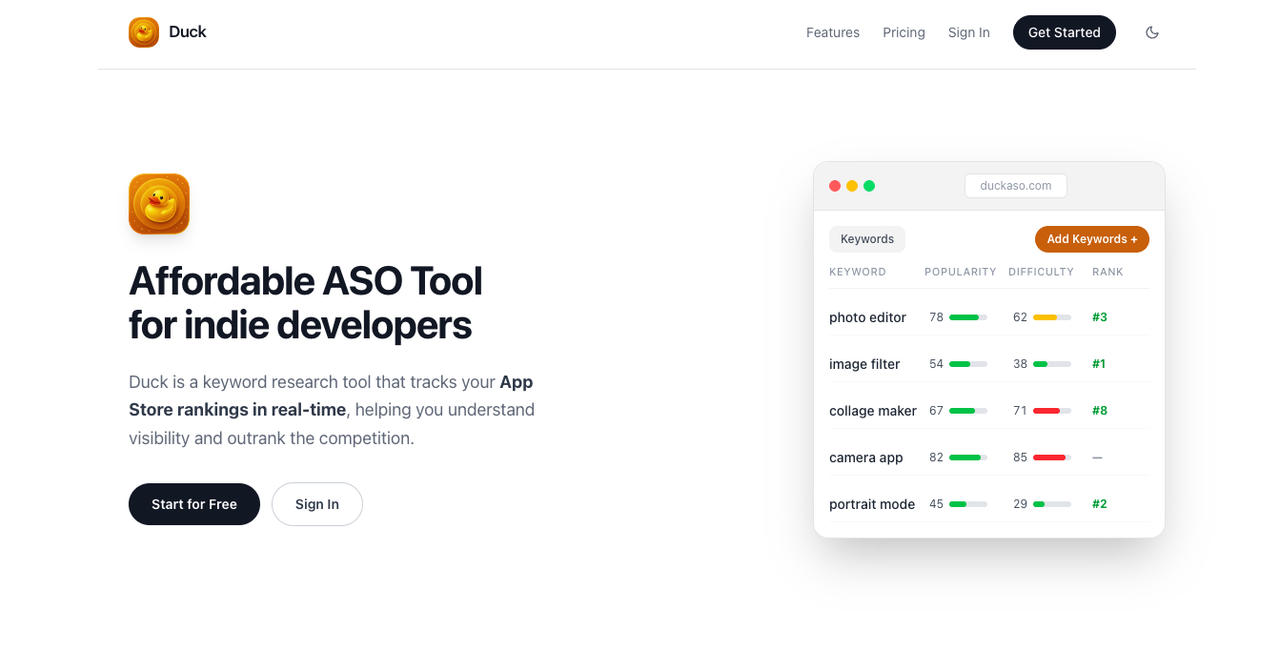Viewport: 1279px width, 651px height.
Task: Click portrait mode popularity bar
Action: [x=968, y=504]
